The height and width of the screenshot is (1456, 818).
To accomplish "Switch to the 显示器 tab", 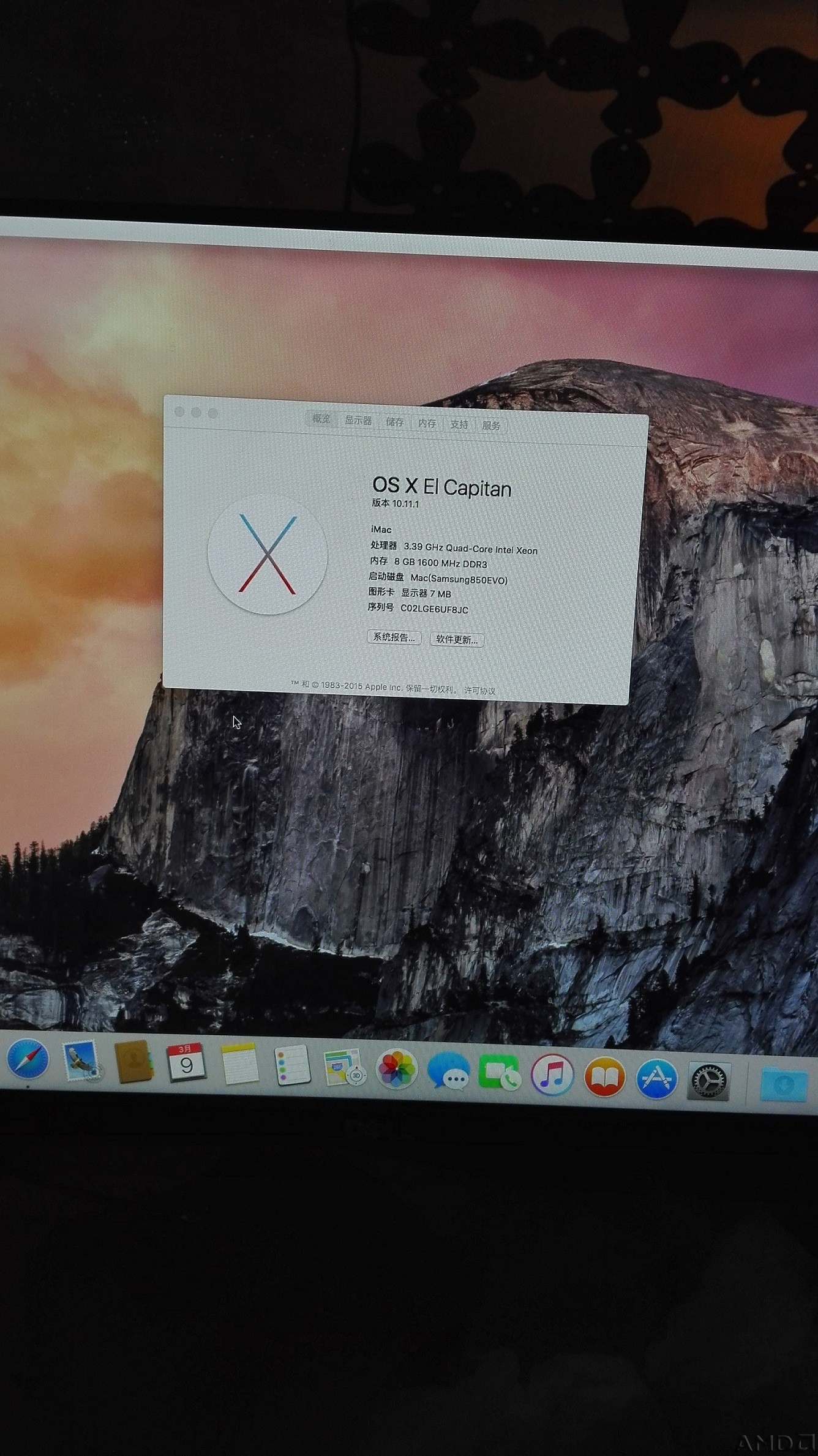I will click(x=358, y=421).
